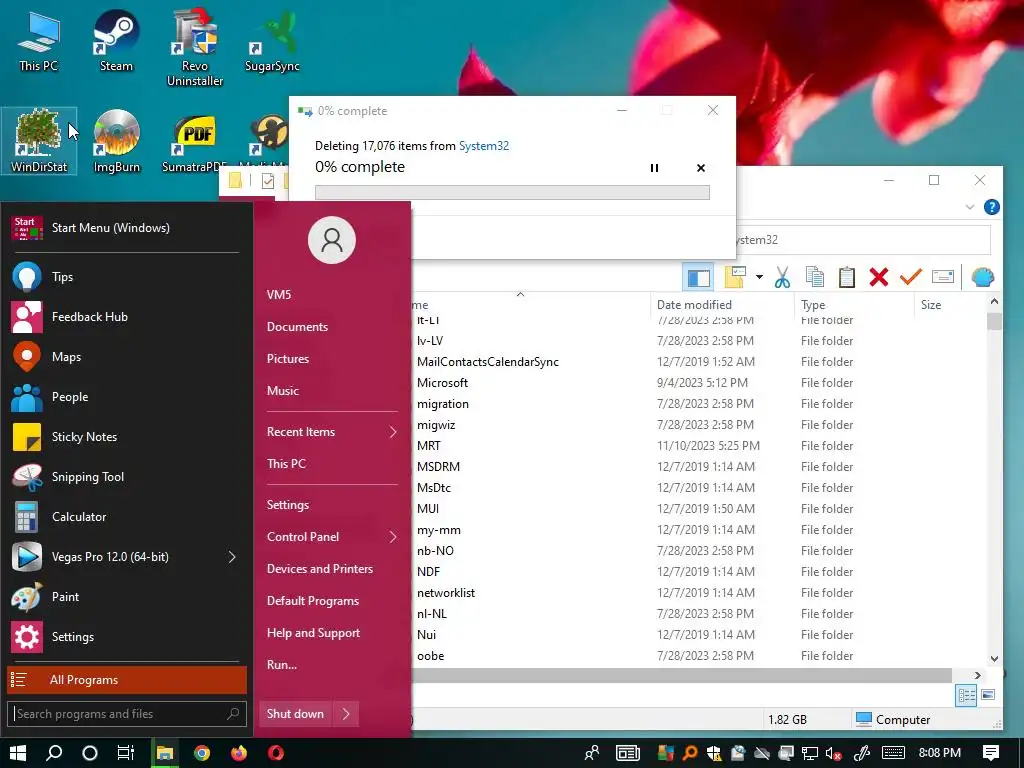
Task: Click the Cut scissors icon in Explorer toolbar
Action: click(x=782, y=278)
